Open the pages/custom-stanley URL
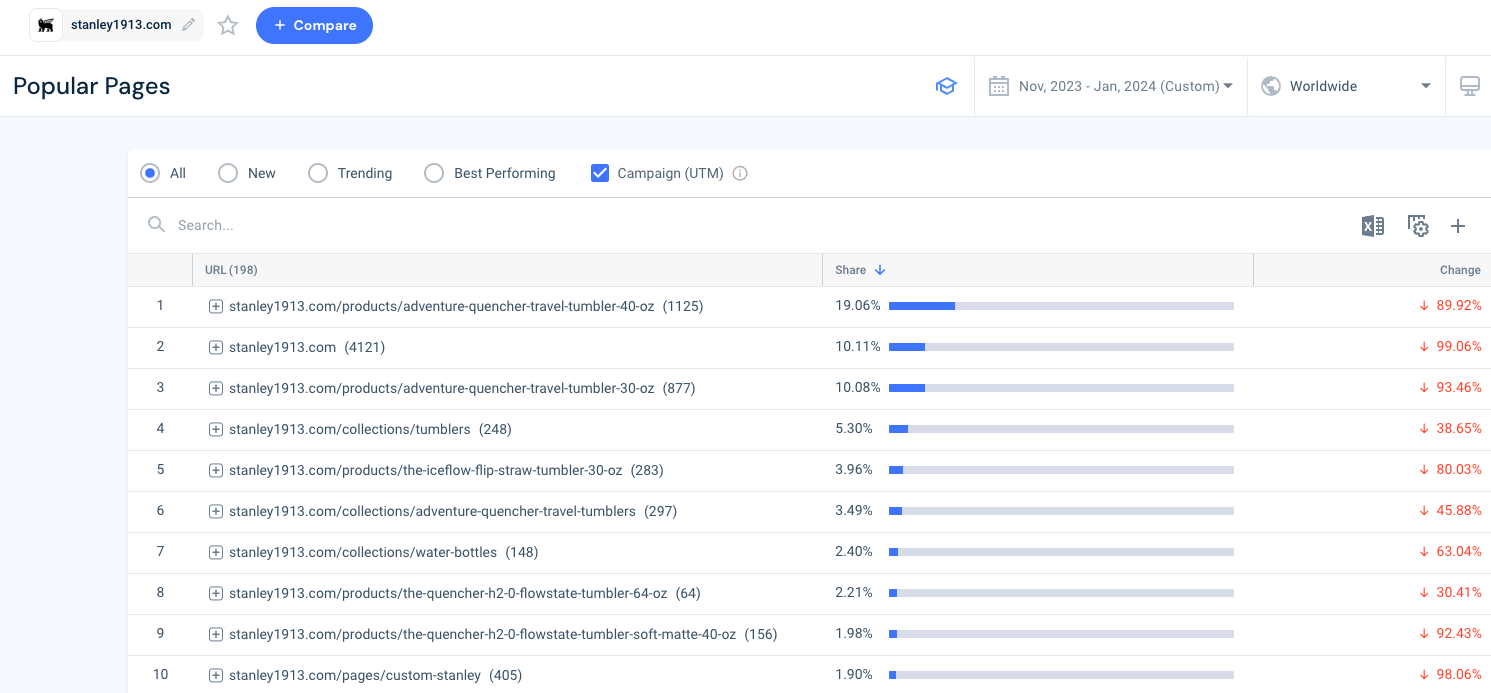 click(355, 675)
